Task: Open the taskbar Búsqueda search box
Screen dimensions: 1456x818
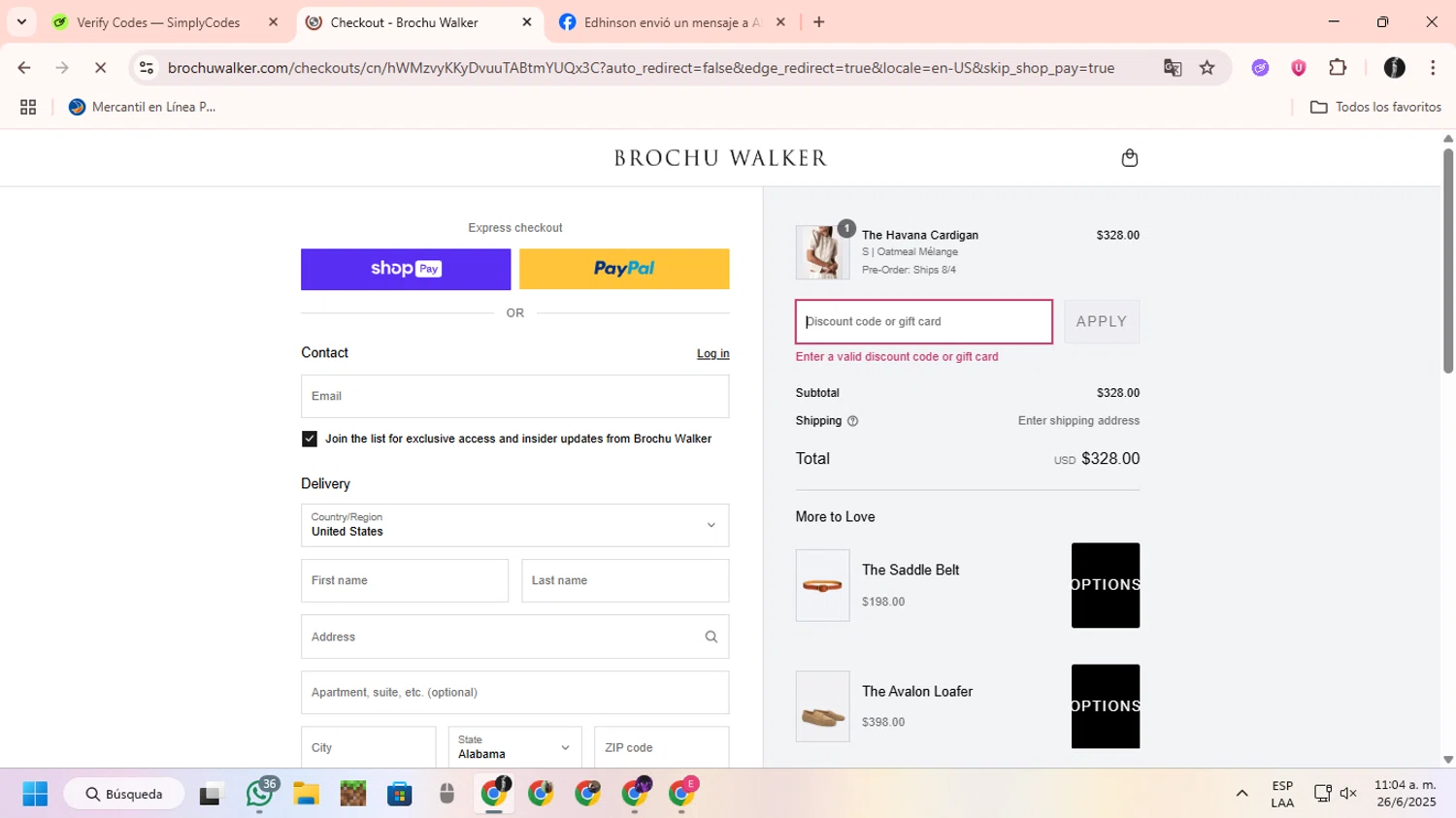Action: pos(124,794)
